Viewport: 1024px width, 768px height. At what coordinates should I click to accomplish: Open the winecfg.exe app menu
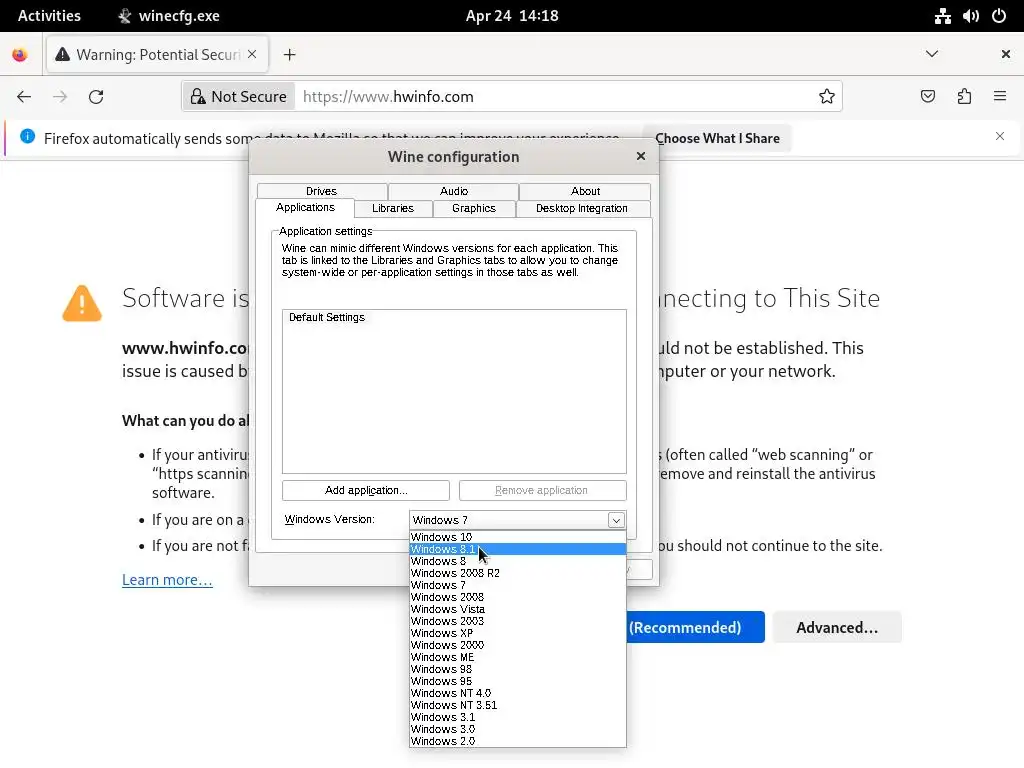[x=169, y=16]
